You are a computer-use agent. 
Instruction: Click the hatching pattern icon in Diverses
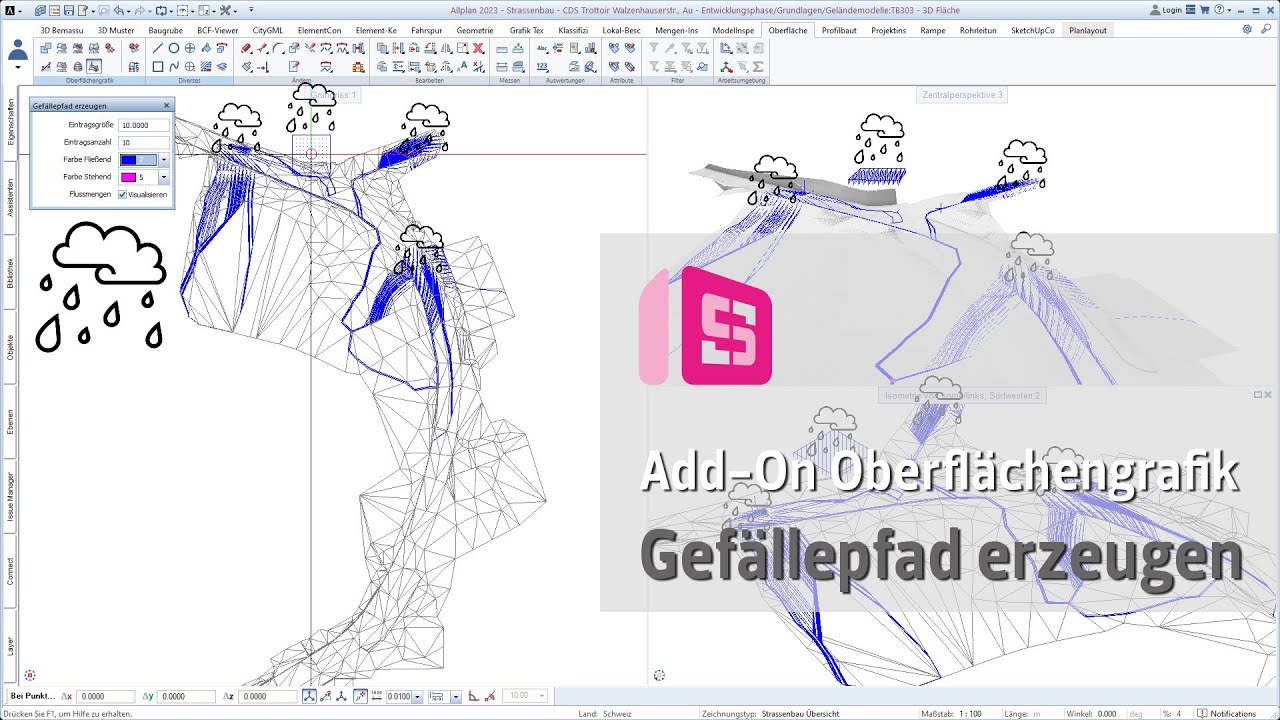tap(205, 66)
